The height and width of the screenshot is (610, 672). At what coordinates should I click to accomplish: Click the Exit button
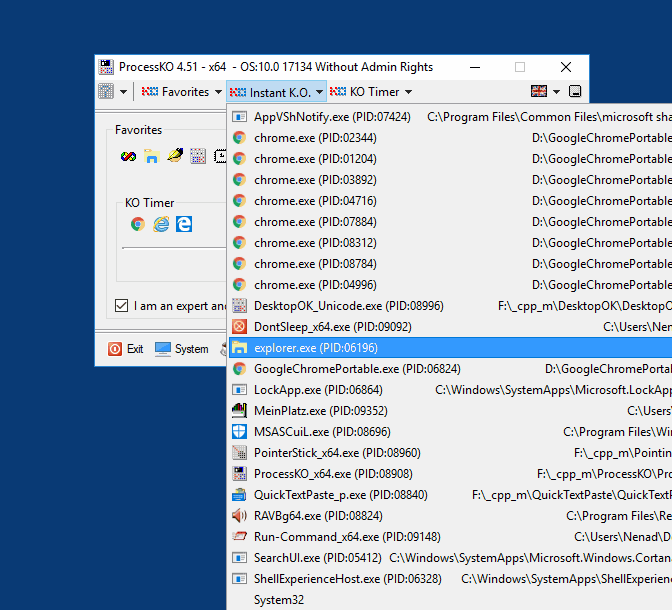[126, 349]
